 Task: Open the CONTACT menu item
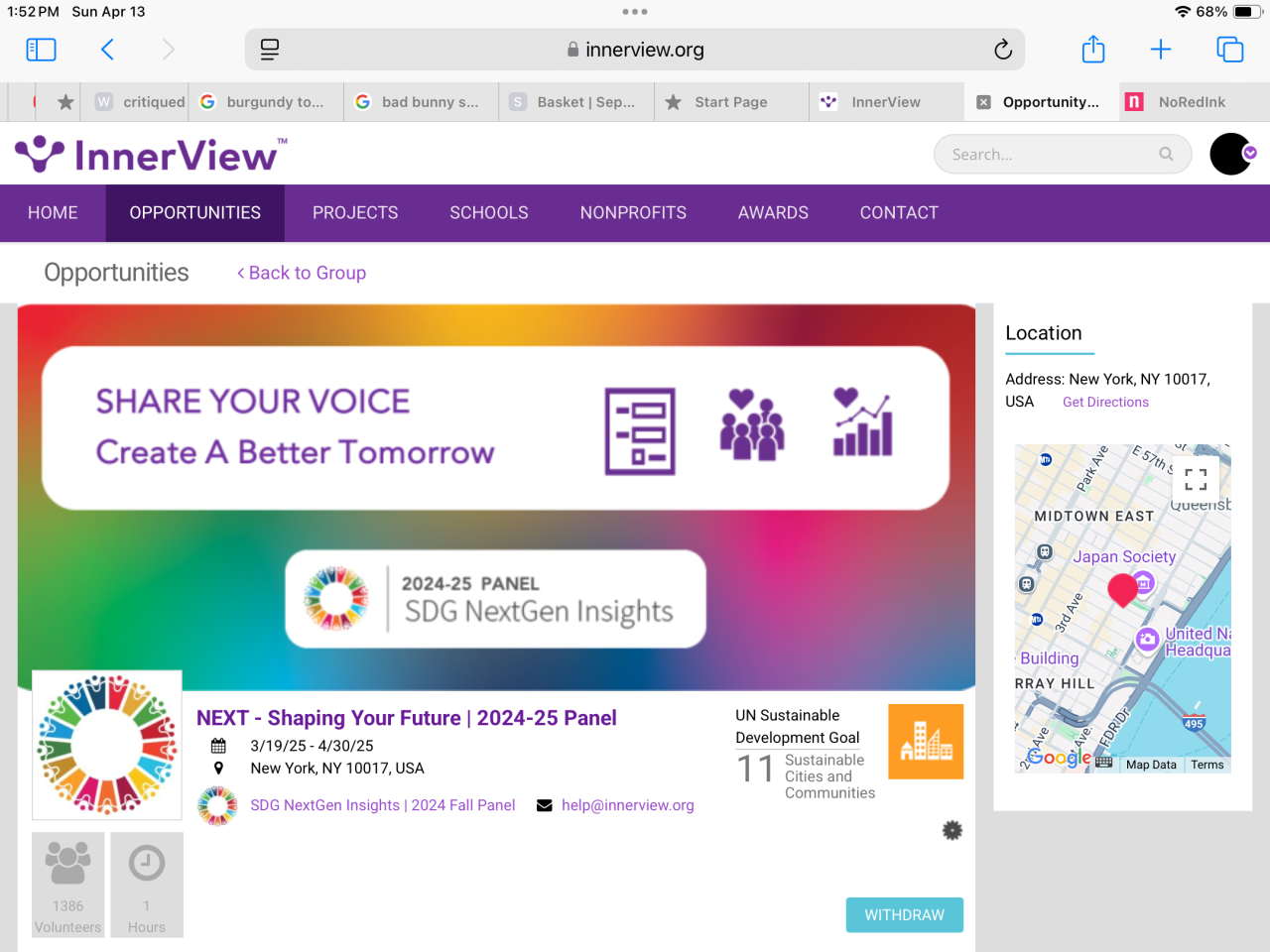pos(899,213)
